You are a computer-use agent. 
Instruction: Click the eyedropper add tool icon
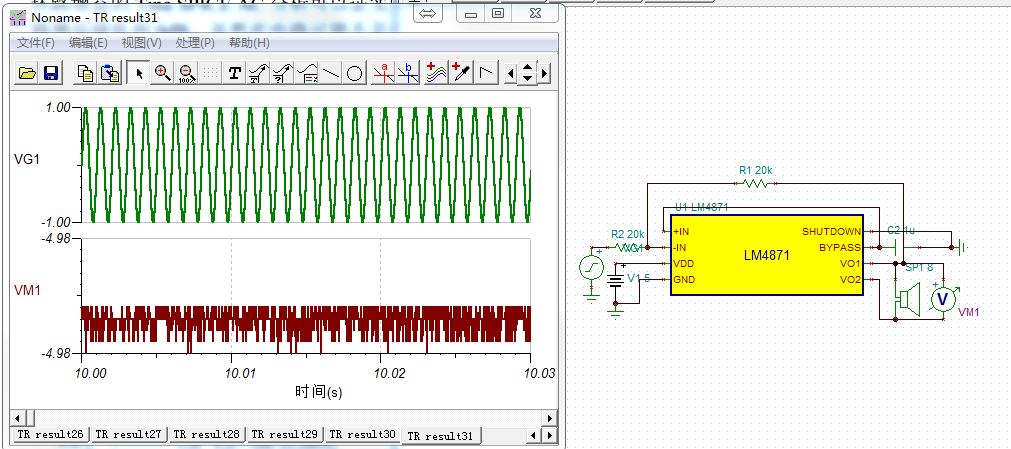(x=460, y=74)
